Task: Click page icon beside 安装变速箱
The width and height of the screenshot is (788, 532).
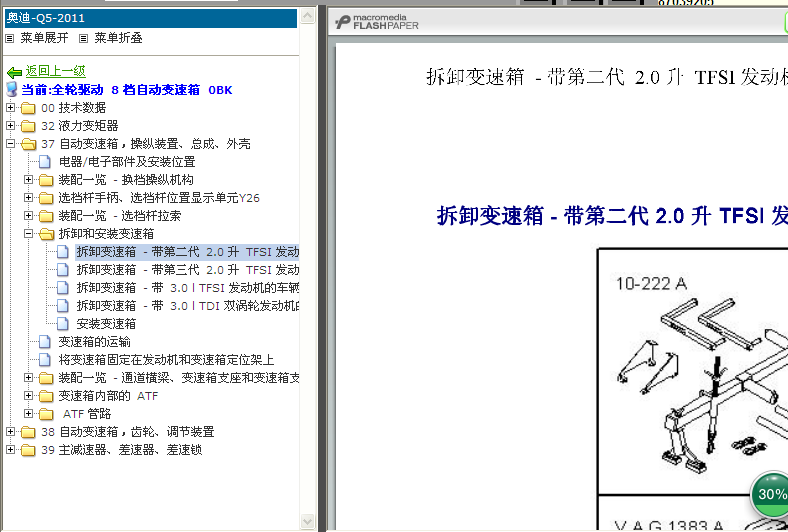Action: tap(63, 324)
